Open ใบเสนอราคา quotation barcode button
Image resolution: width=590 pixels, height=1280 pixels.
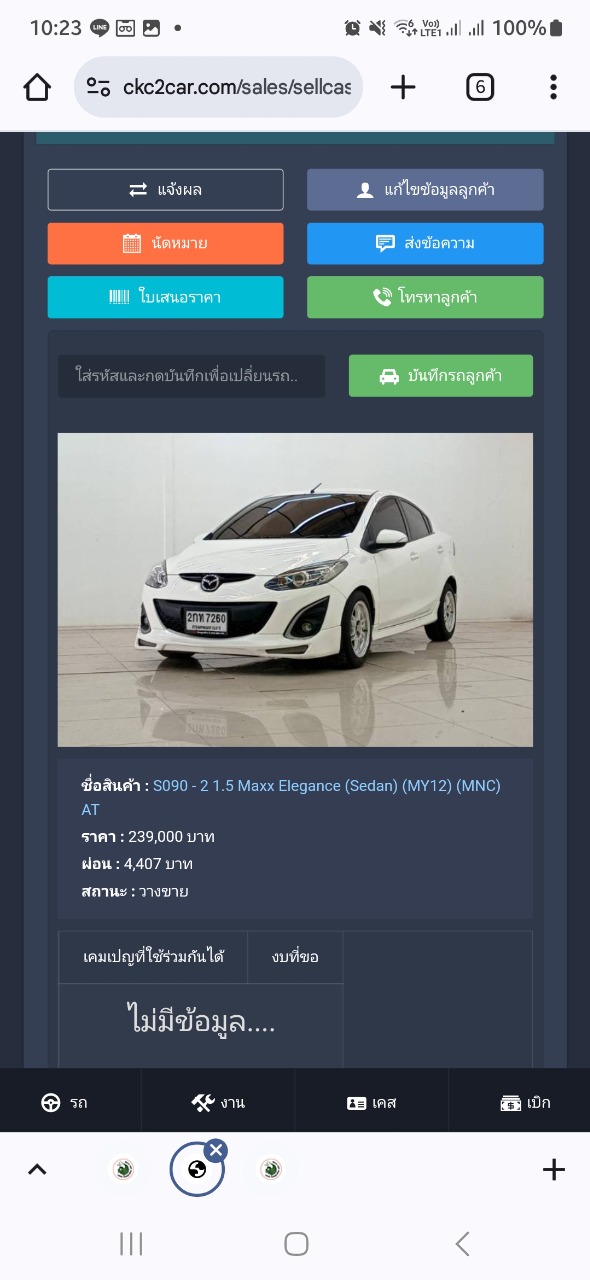click(166, 297)
